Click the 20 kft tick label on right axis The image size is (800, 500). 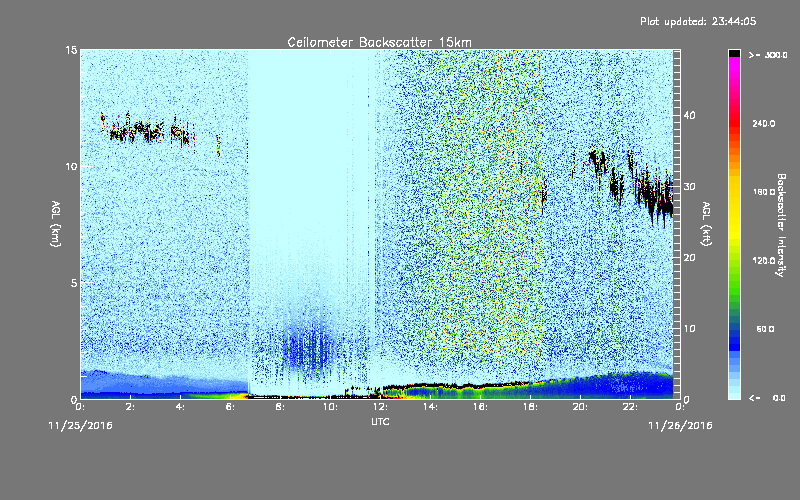689,257
